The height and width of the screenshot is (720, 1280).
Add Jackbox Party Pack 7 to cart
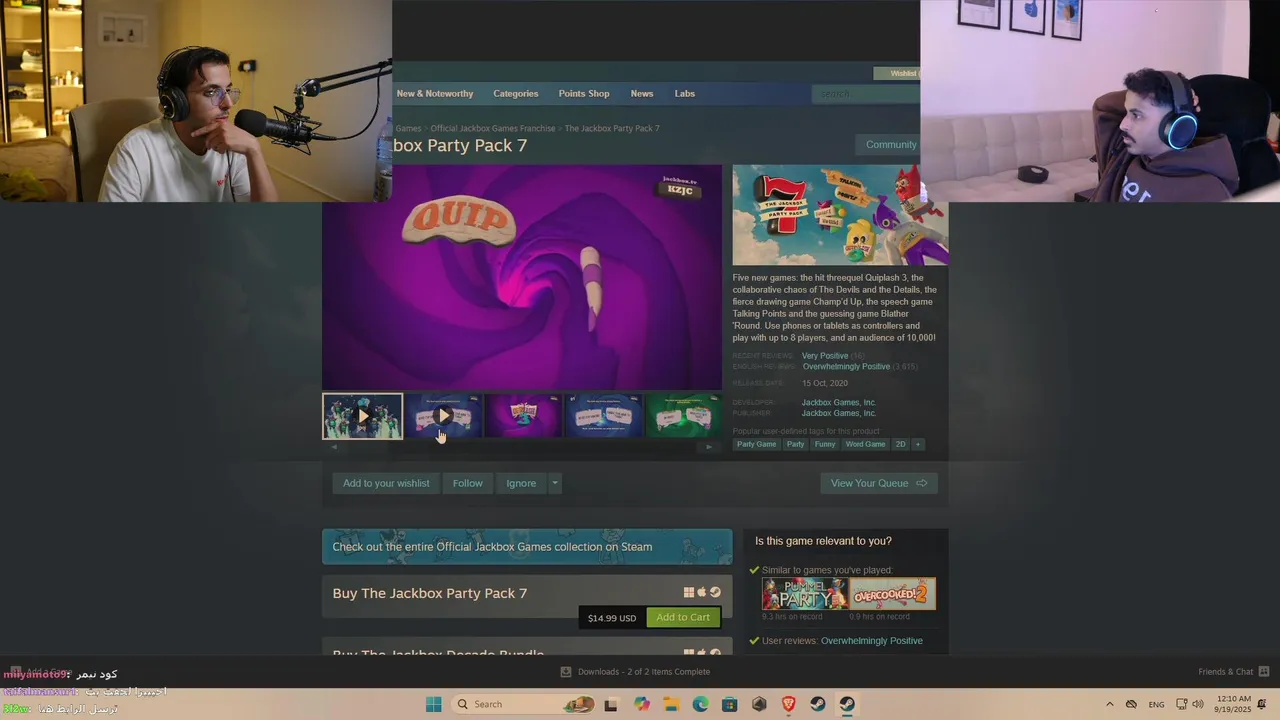pos(683,617)
